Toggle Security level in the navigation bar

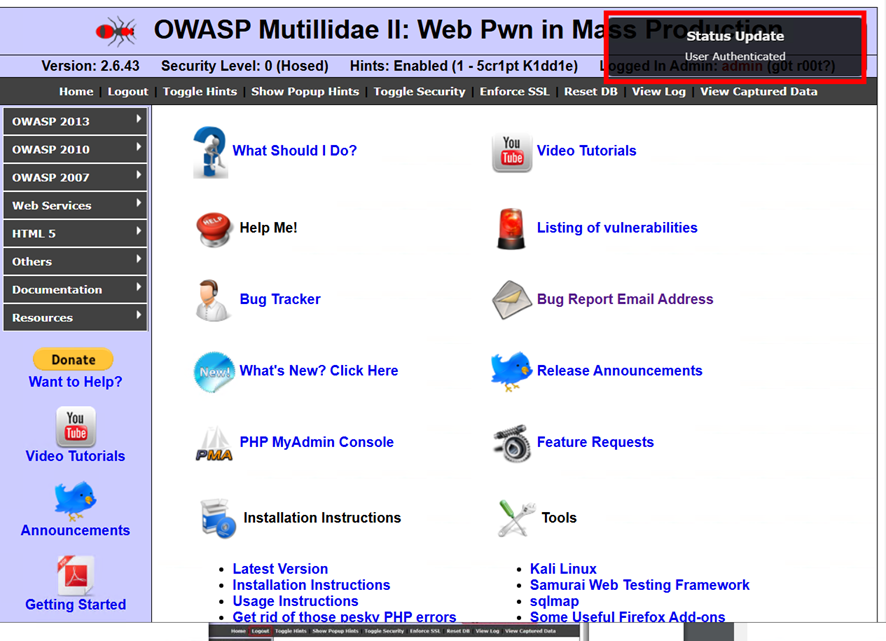point(419,92)
